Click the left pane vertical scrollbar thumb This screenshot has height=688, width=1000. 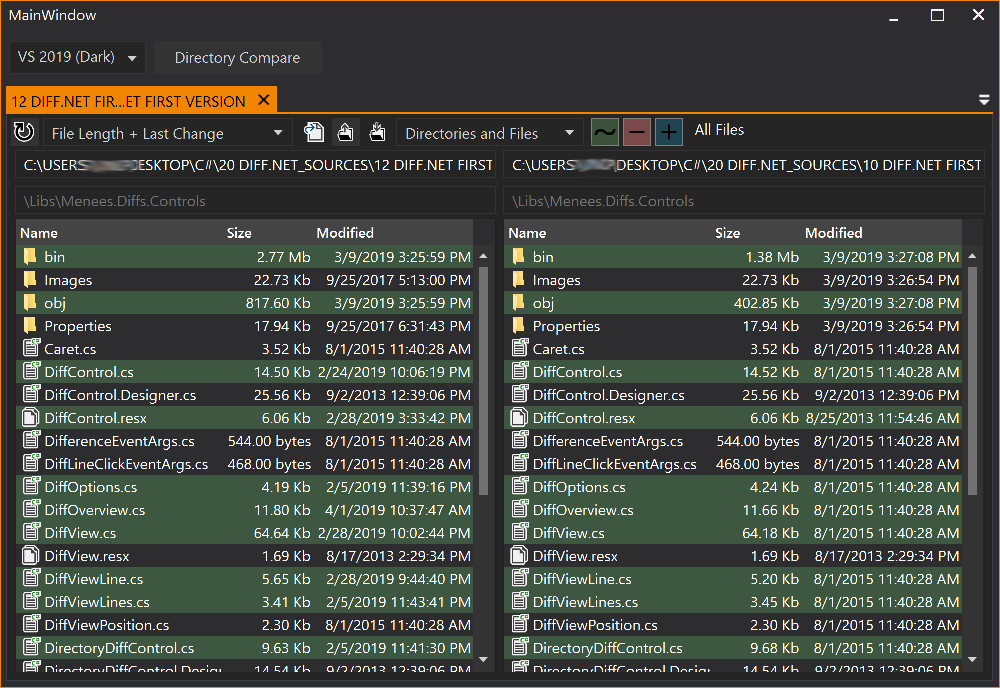point(483,381)
